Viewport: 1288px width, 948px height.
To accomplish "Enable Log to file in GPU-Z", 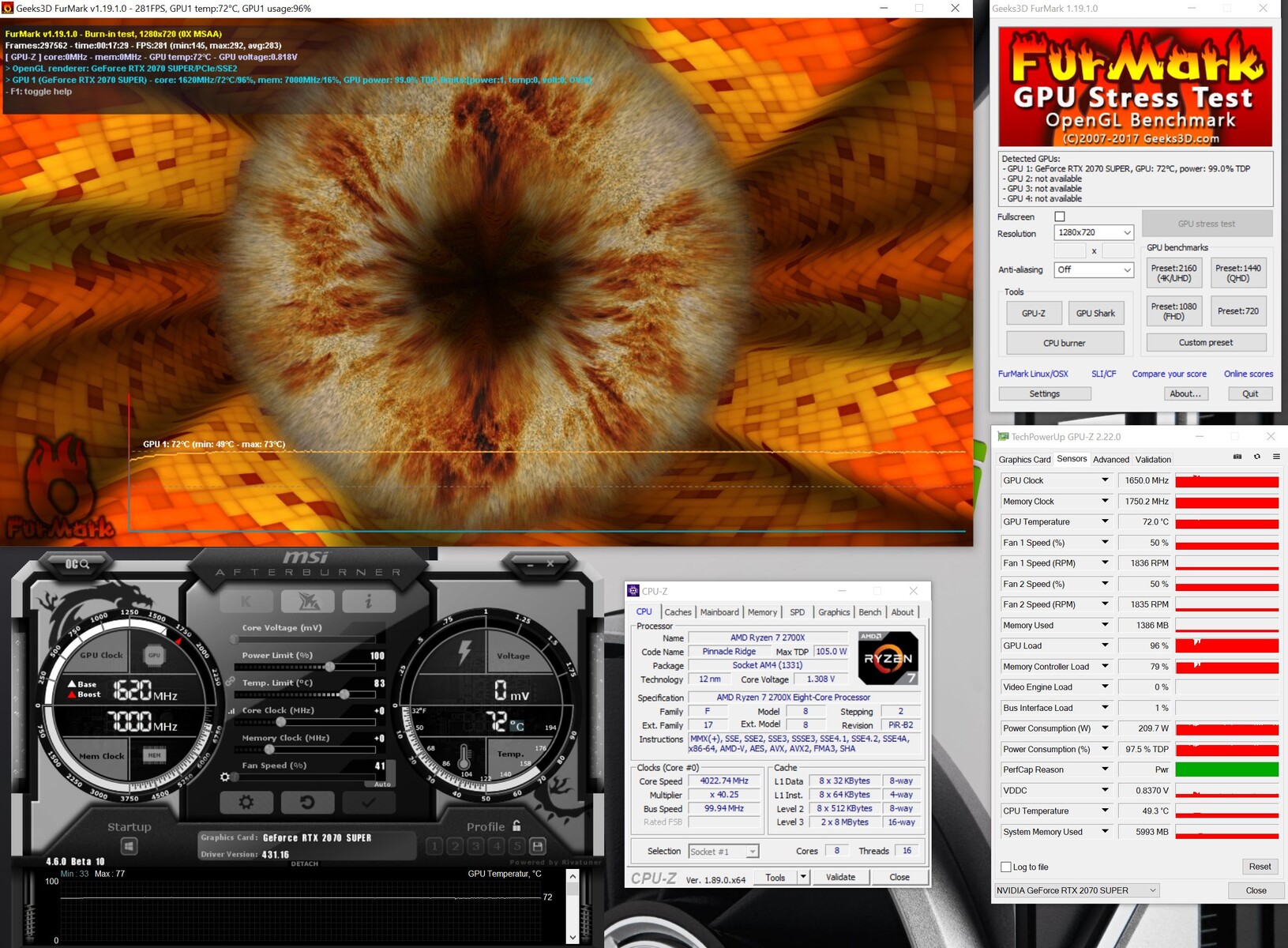I will click(1006, 867).
